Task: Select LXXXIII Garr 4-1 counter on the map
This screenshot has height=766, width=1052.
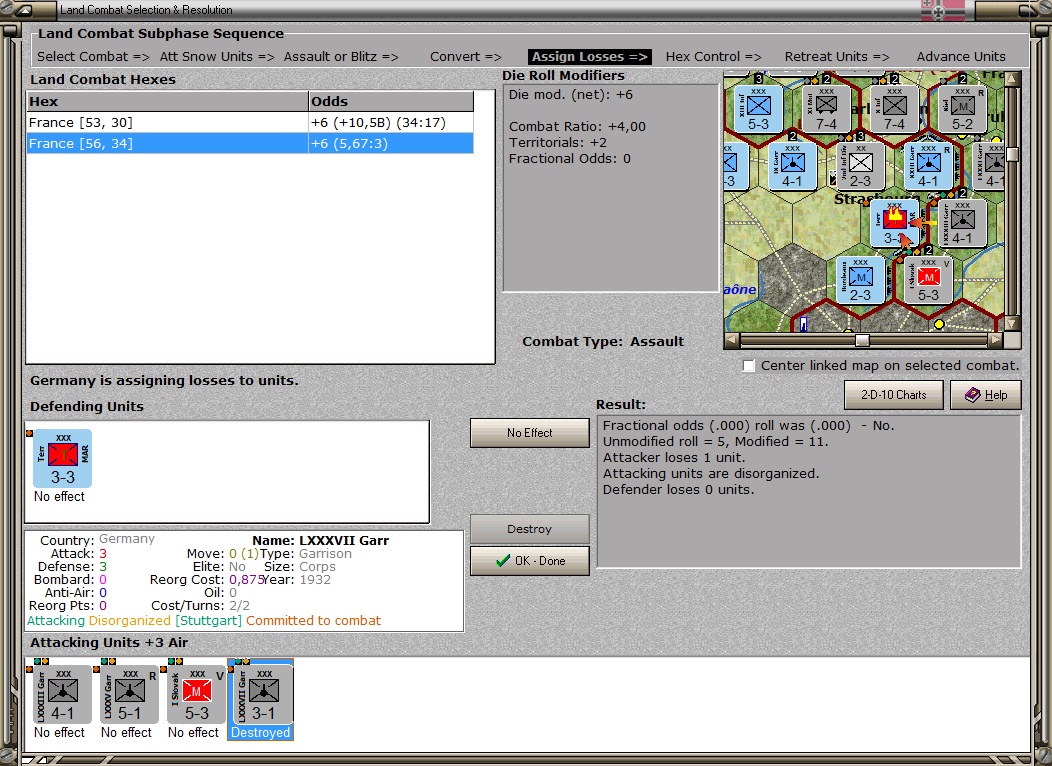Action: click(x=962, y=223)
